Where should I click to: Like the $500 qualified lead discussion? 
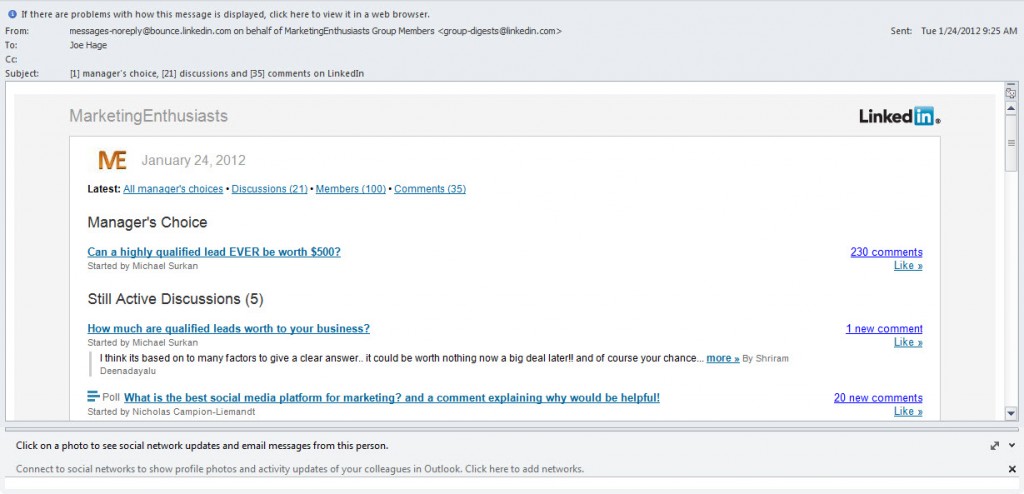pyautogui.click(x=908, y=266)
